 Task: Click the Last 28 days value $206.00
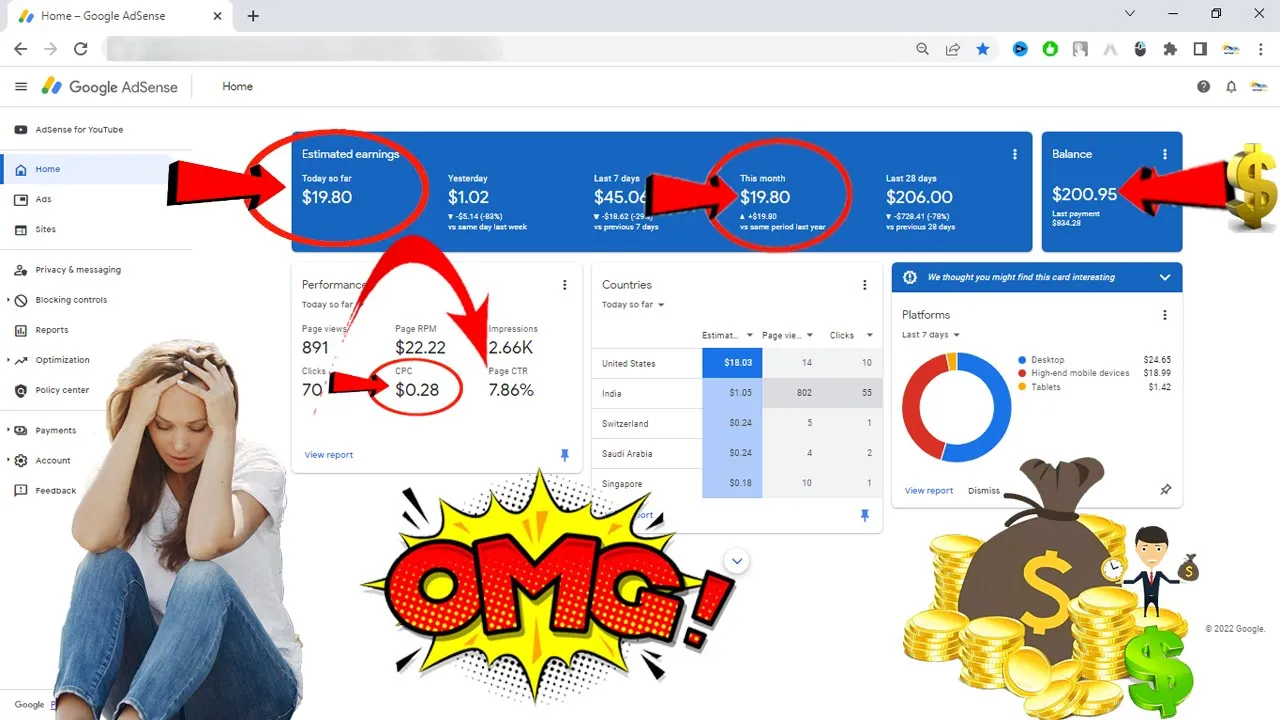point(919,197)
